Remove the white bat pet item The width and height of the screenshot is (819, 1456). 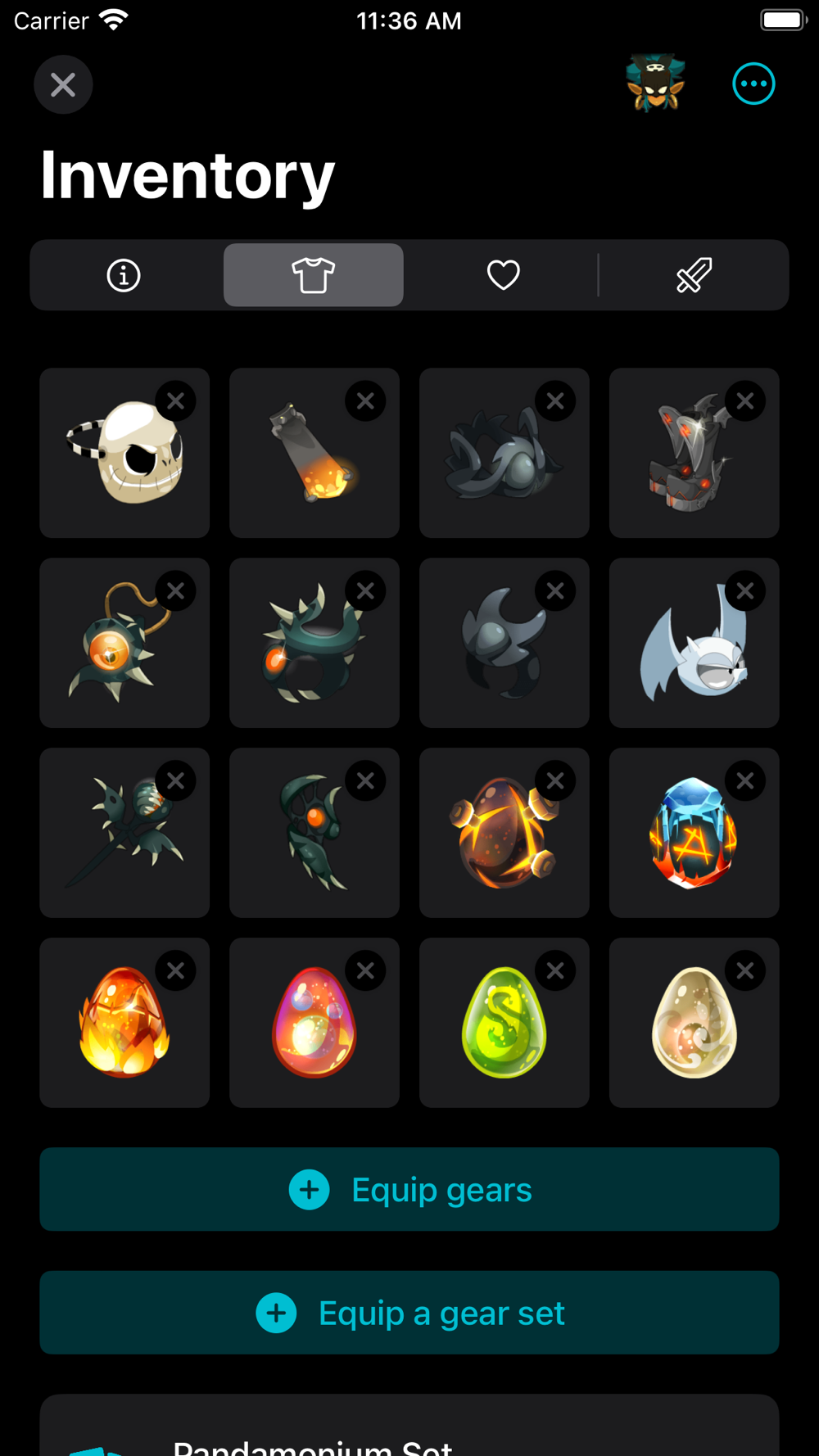tap(745, 591)
